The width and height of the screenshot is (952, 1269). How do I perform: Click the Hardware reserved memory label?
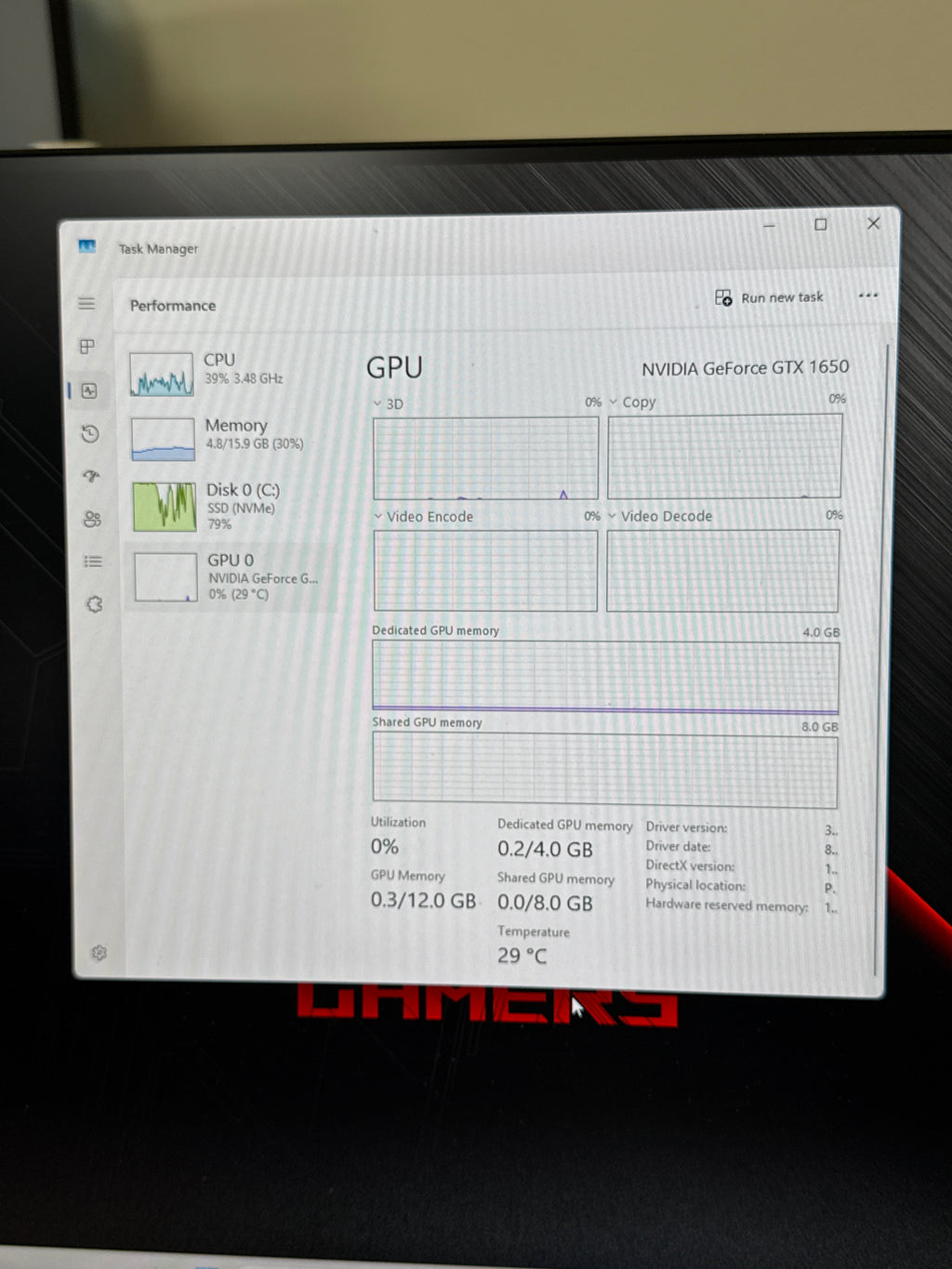point(726,905)
